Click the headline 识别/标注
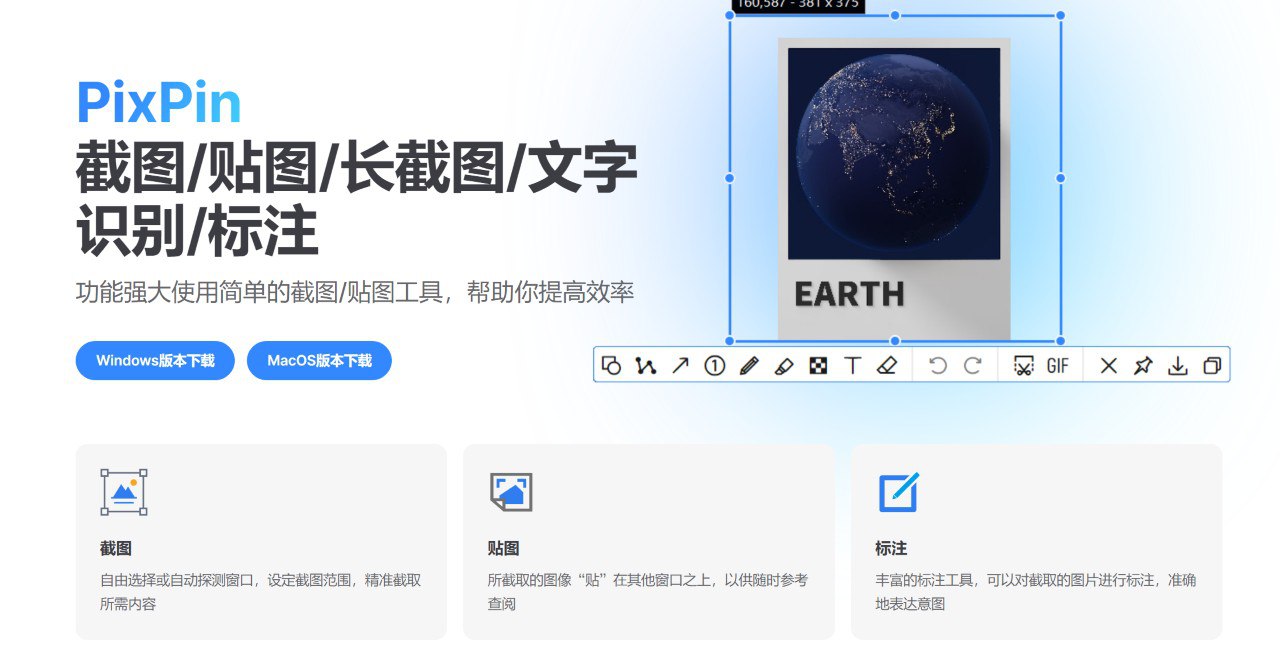Viewport: 1280px width, 648px height. (197, 231)
